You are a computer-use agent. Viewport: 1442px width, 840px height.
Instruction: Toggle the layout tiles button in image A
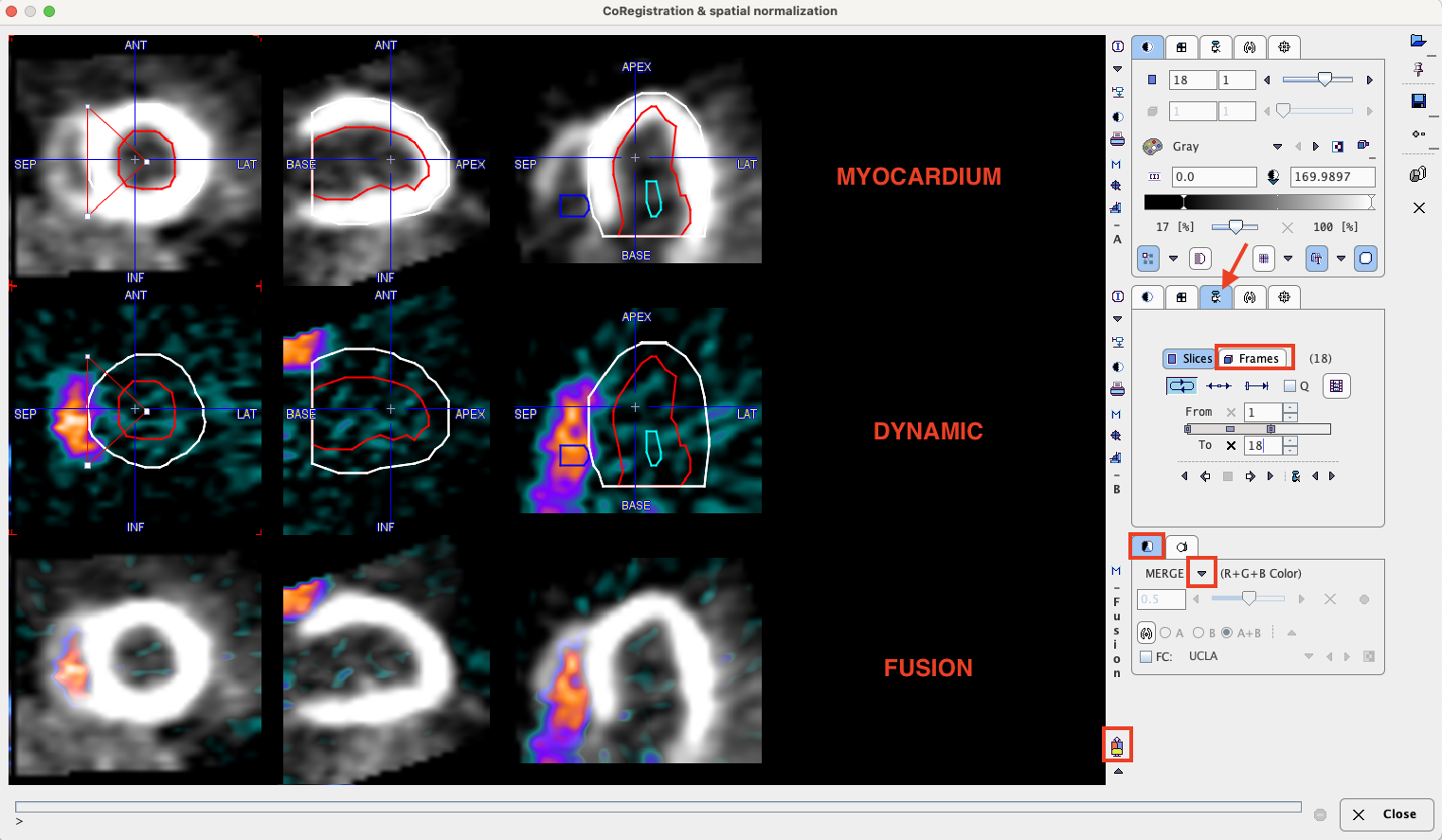coord(1149,259)
